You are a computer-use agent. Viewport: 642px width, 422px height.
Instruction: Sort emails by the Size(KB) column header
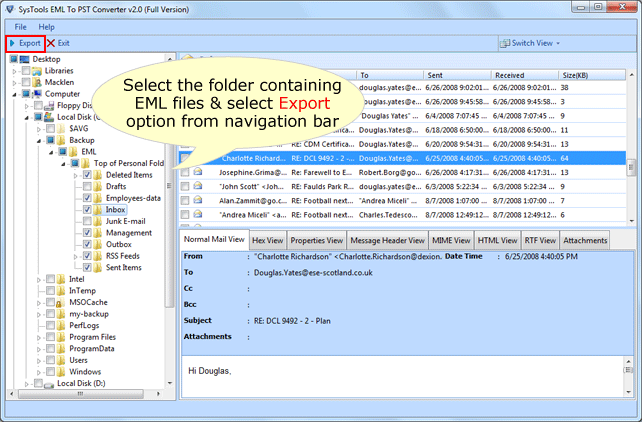[x=592, y=75]
